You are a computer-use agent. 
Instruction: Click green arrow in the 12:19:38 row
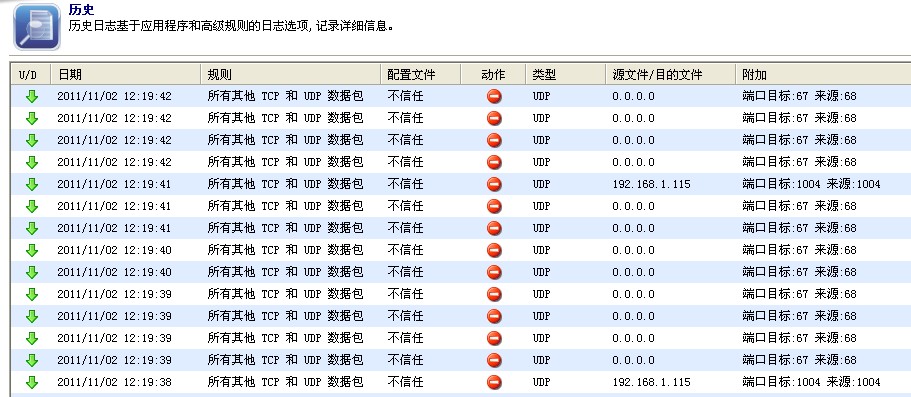click(32, 382)
